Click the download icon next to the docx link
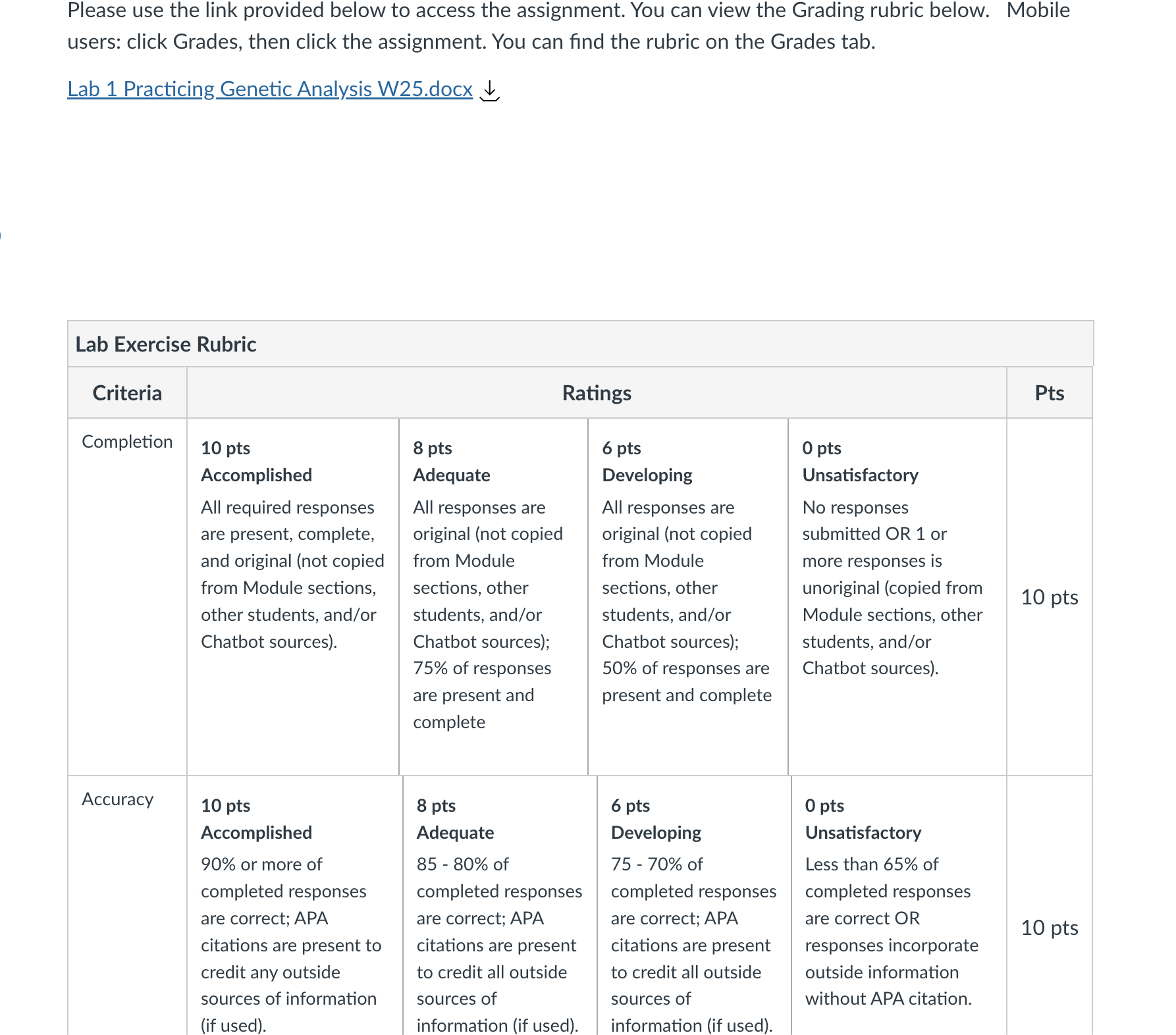Screen dimensions: 1176x1035 click(489, 90)
